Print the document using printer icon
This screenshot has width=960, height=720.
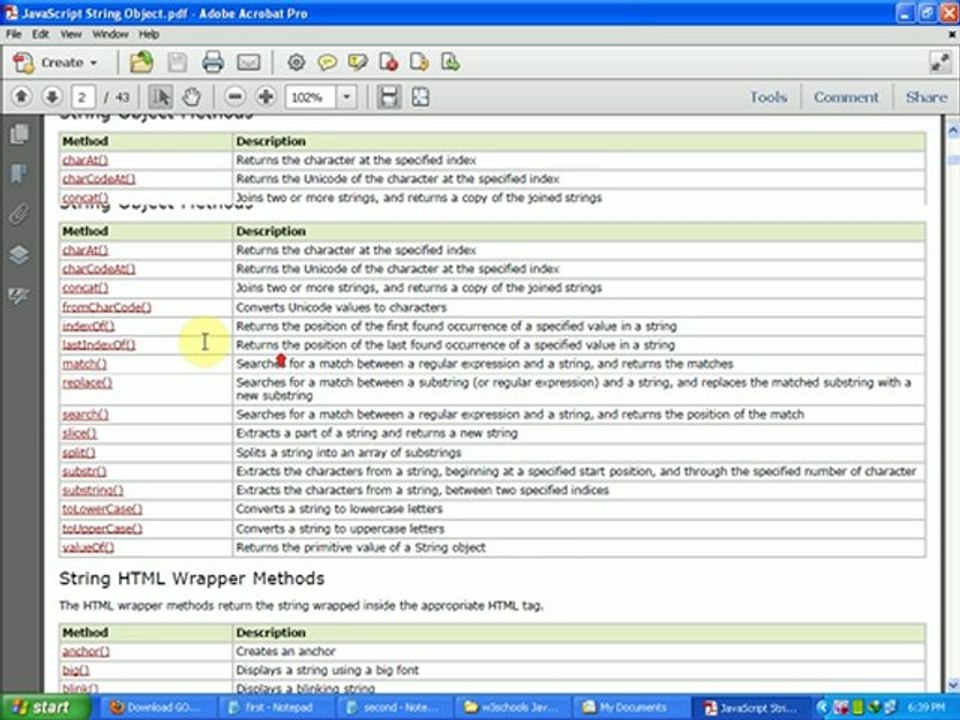pos(213,62)
